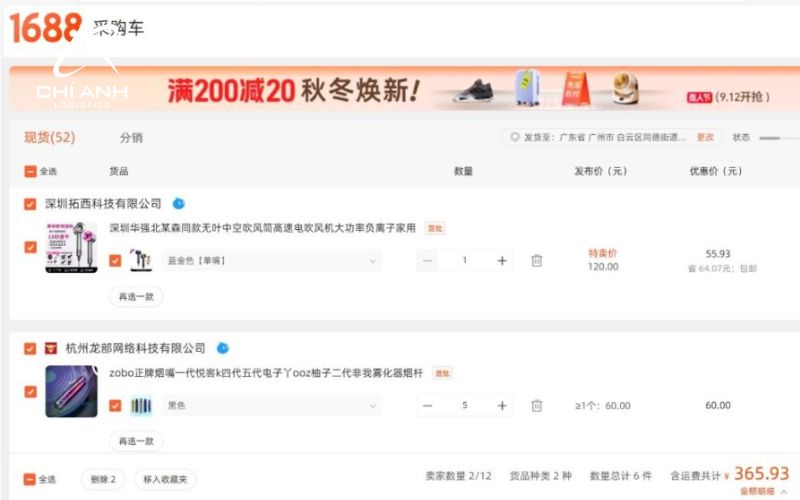
Task: Open the 蓝金色【单嘴】 variant dropdown
Action: point(271,261)
